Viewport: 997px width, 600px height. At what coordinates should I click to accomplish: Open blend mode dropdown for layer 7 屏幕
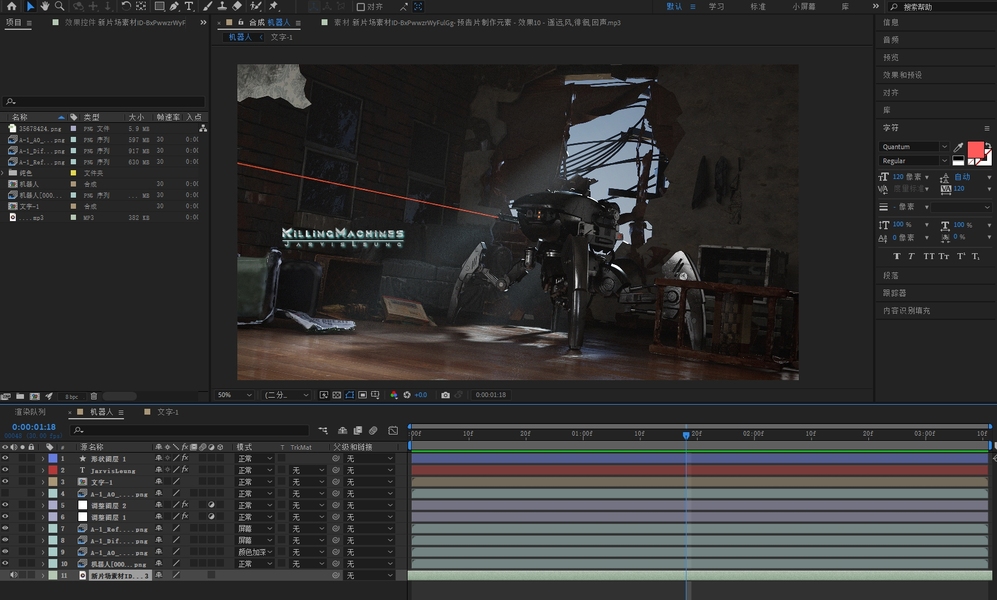click(x=254, y=529)
